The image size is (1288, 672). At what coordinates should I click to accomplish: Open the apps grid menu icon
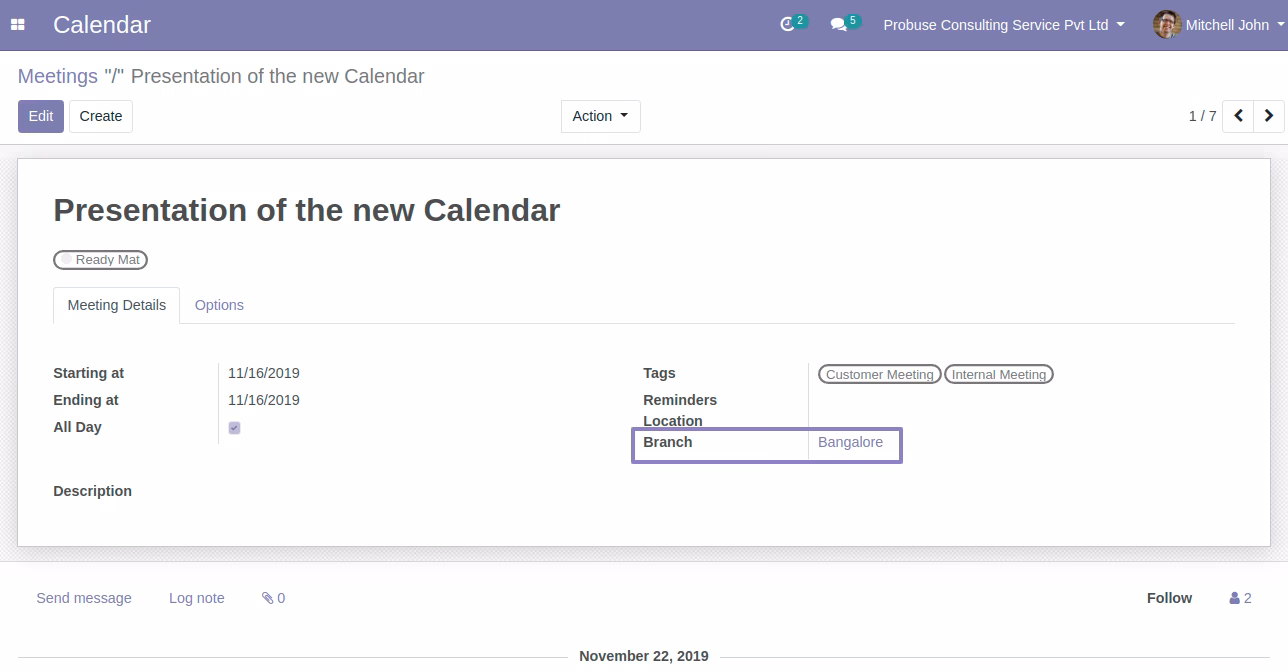coord(18,25)
